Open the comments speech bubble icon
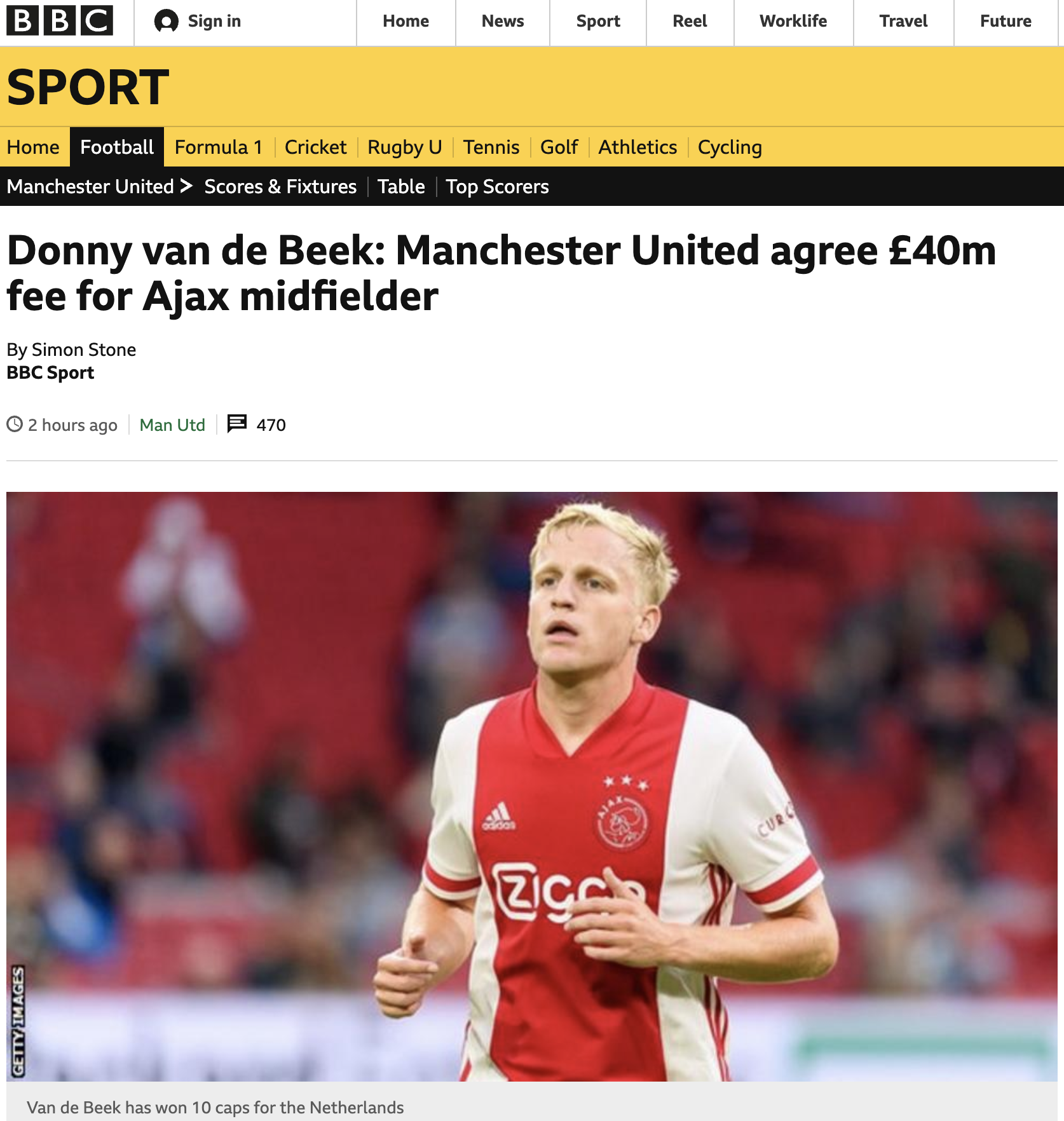Viewport: 1064px width, 1121px height. pos(237,423)
